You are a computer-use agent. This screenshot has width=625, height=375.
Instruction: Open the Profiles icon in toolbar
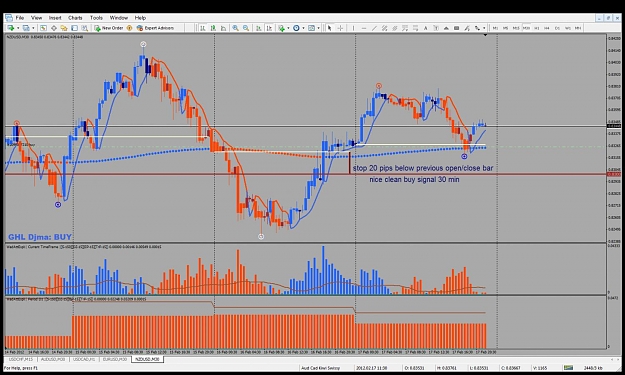26,28
